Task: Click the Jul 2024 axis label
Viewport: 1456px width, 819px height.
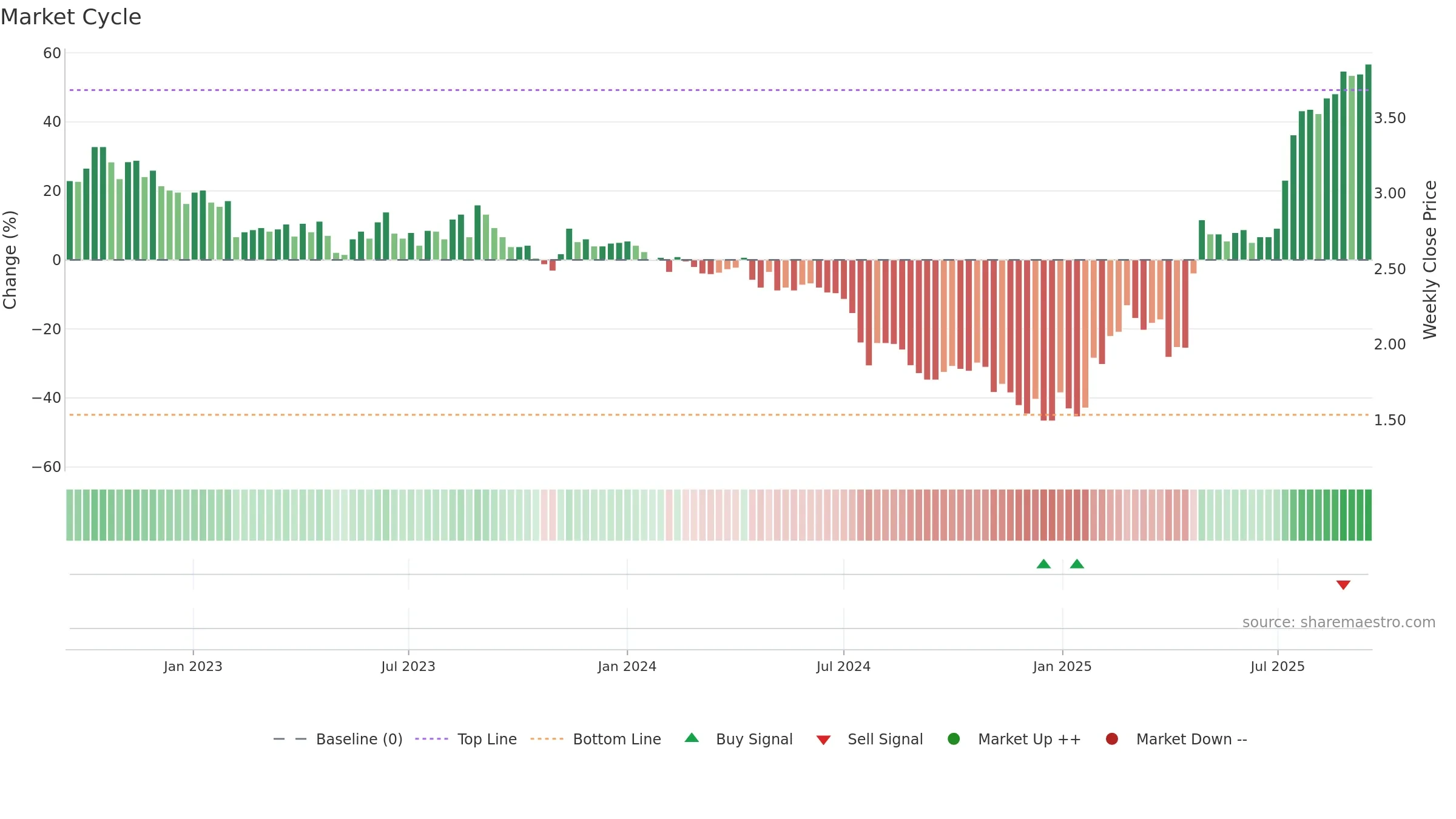Action: pos(843,667)
